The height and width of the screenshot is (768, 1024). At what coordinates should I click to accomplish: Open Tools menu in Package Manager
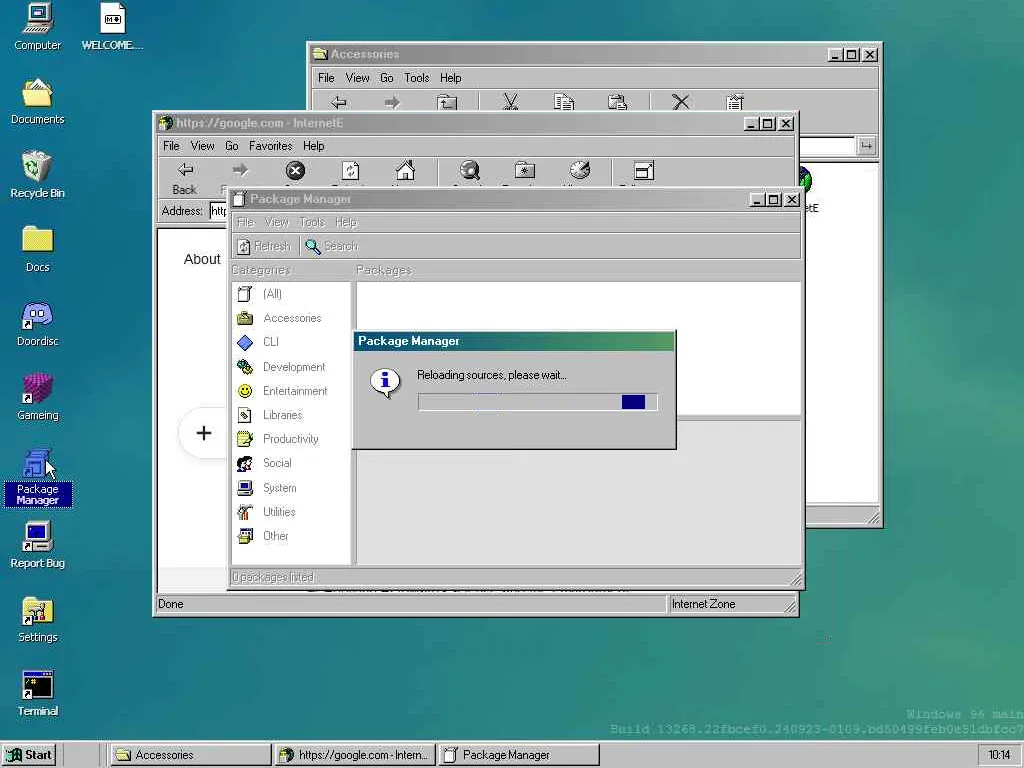coord(312,222)
